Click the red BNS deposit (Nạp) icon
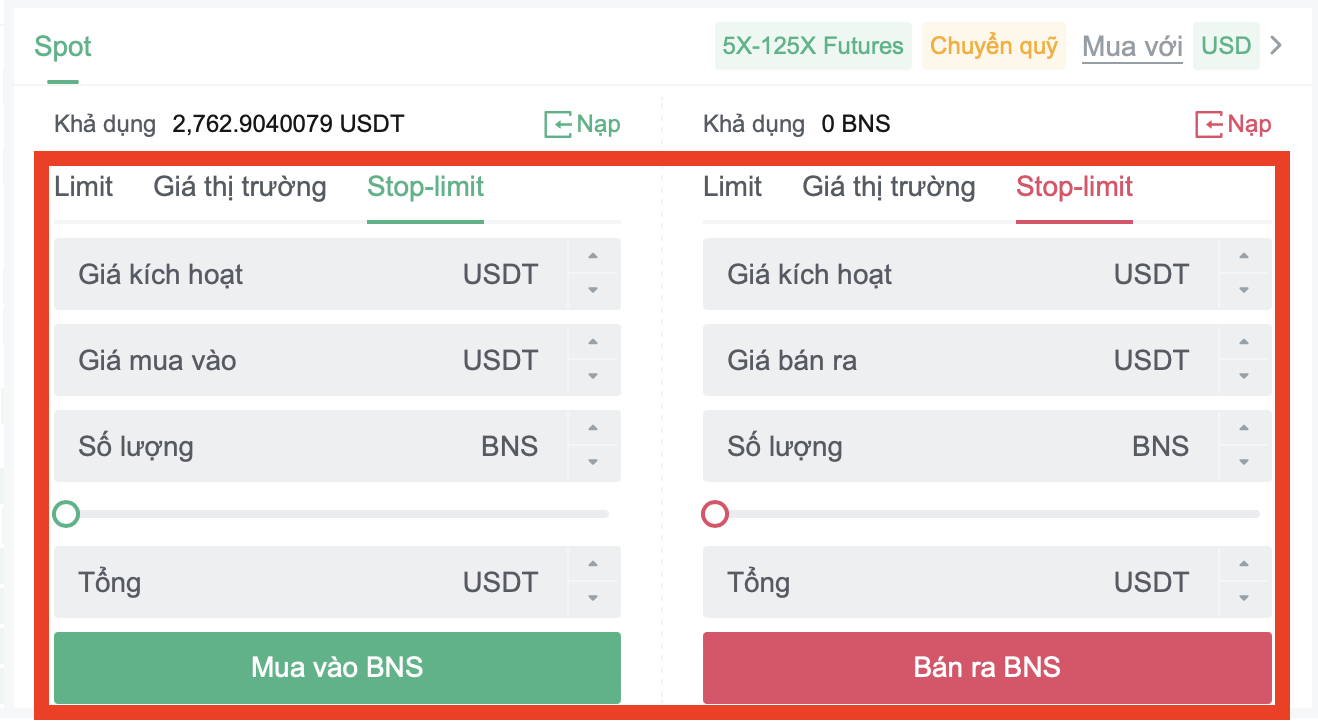The height and width of the screenshot is (726, 1318). pos(1209,125)
